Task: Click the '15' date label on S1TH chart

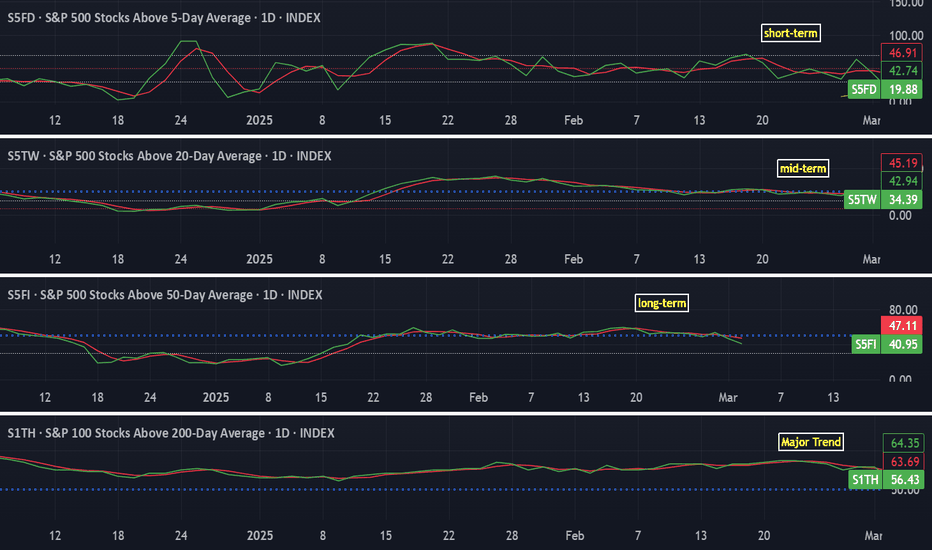Action: [x=386, y=536]
